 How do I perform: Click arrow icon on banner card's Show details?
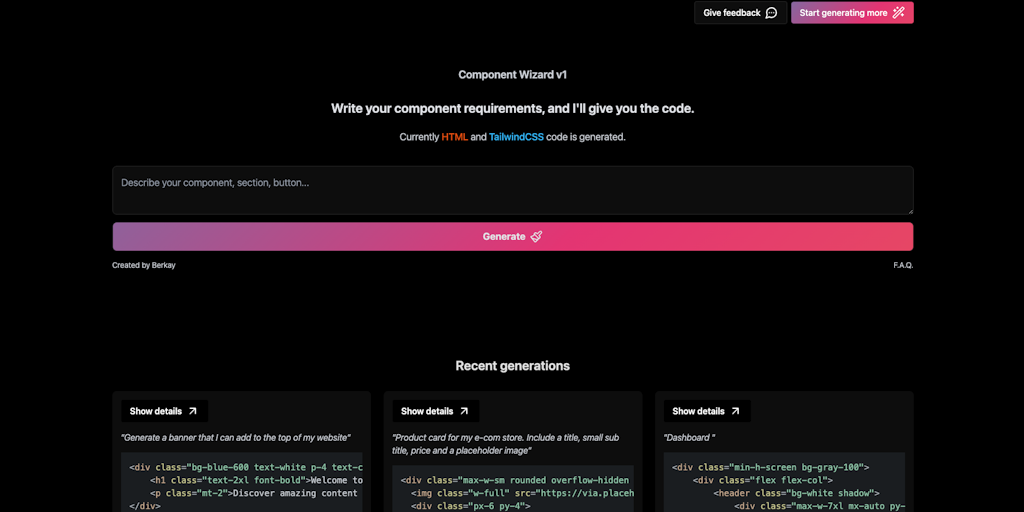tap(193, 411)
